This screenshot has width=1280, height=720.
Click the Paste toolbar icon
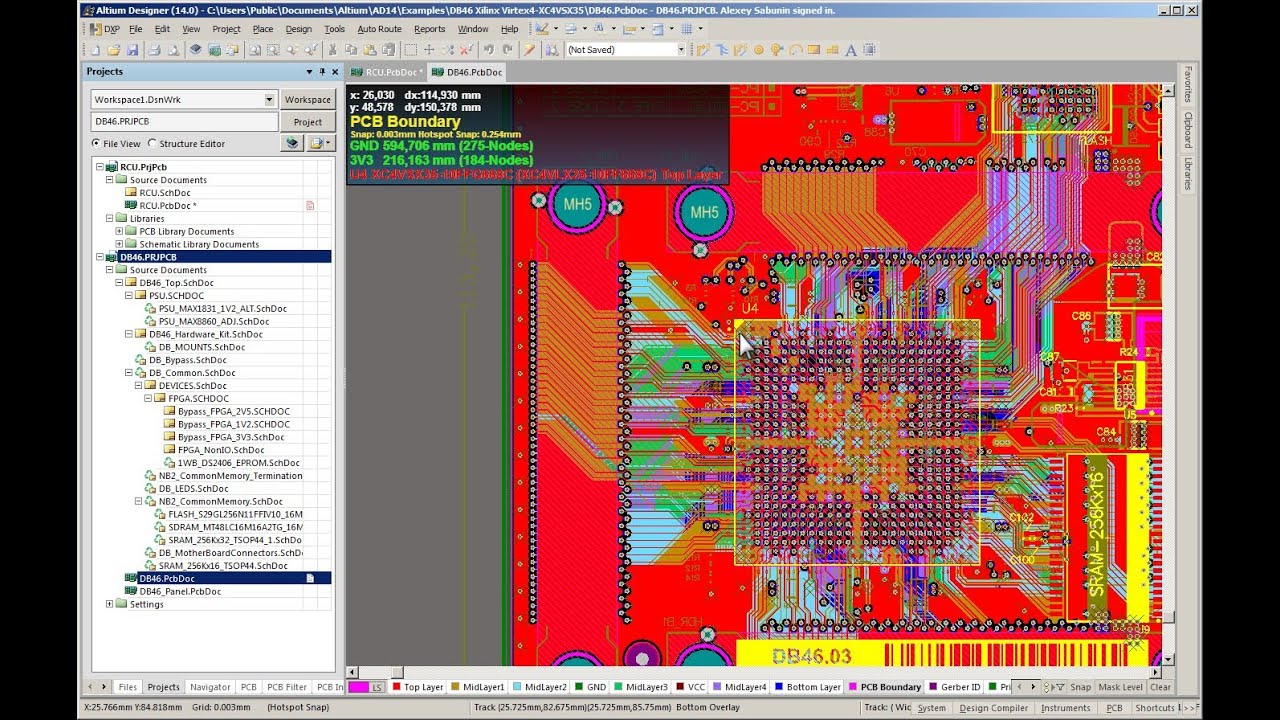(x=370, y=50)
